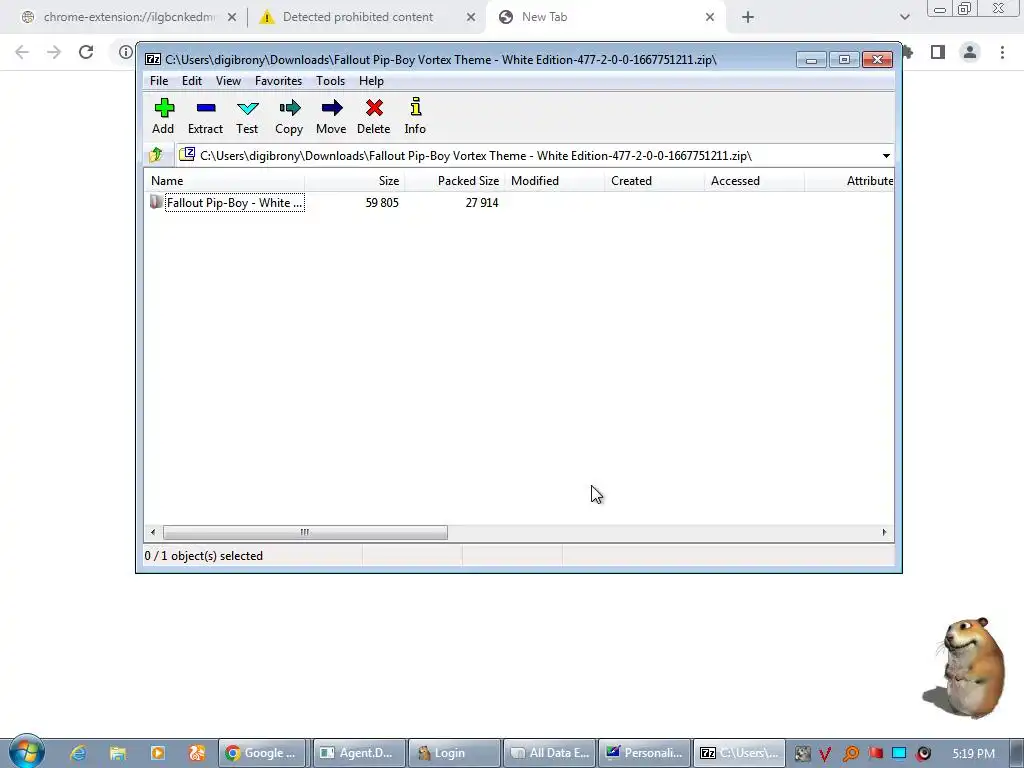
Task: Open Windows Explorer folder taskbar icon
Action: [x=118, y=753]
